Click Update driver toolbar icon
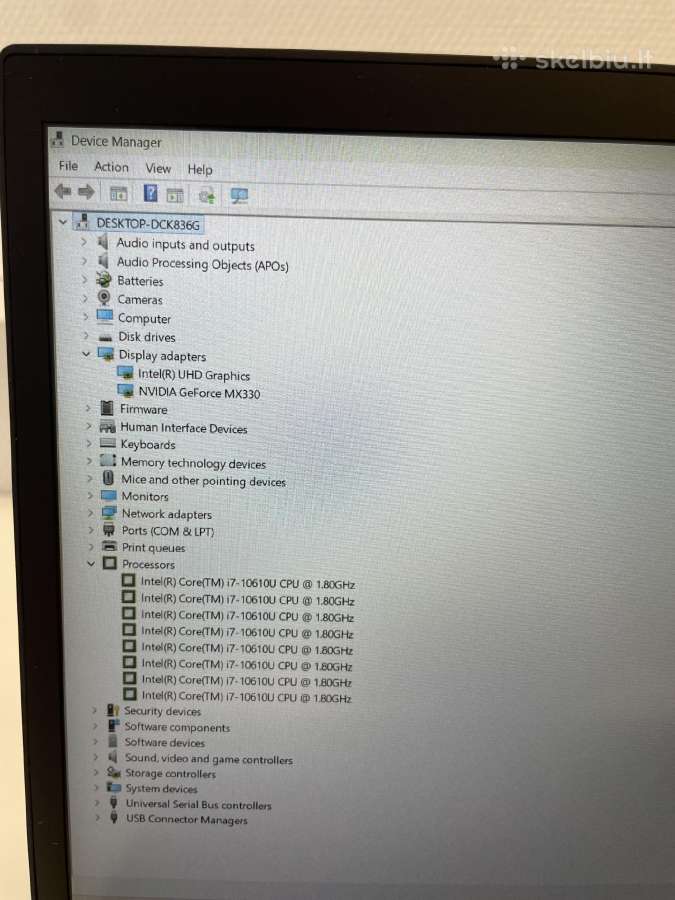The width and height of the screenshot is (675, 900). [x=207, y=196]
